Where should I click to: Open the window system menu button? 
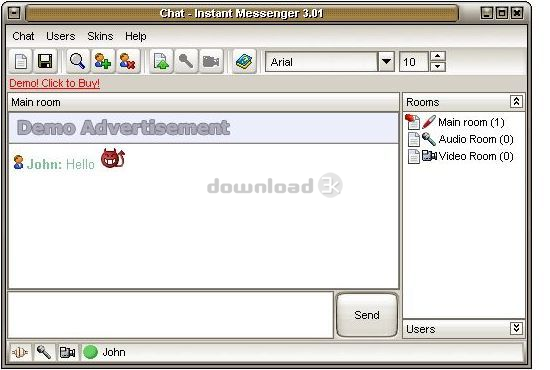point(14,13)
